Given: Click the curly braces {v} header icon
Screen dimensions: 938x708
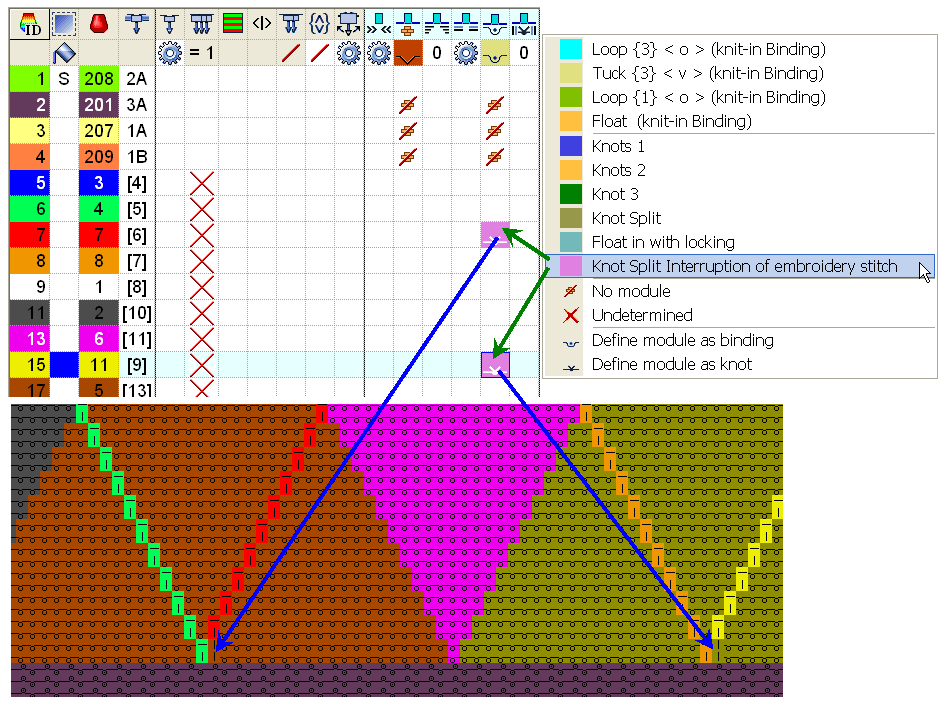Looking at the screenshot, I should [x=320, y=24].
